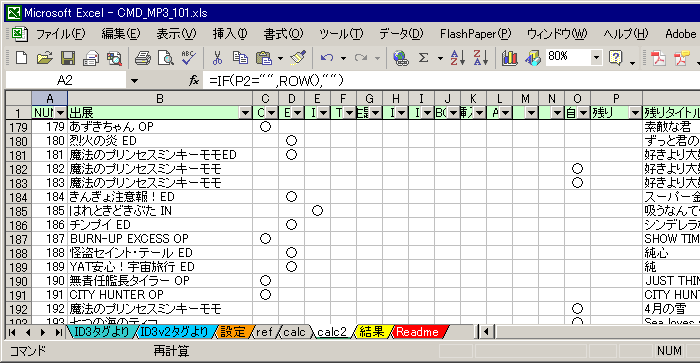The image size is (700, 363).
Task: Select cell CITY HUNTER OP in column B
Action: pos(160,295)
